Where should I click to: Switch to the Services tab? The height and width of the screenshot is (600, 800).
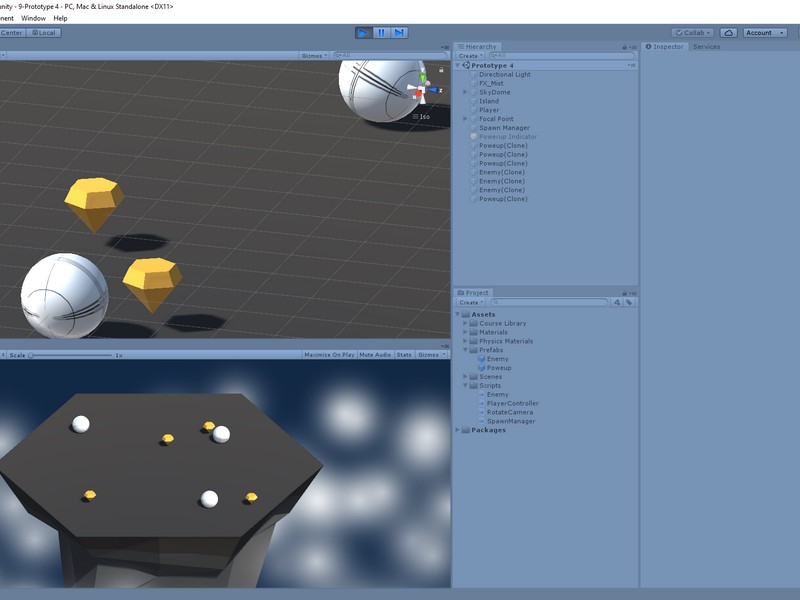click(706, 47)
